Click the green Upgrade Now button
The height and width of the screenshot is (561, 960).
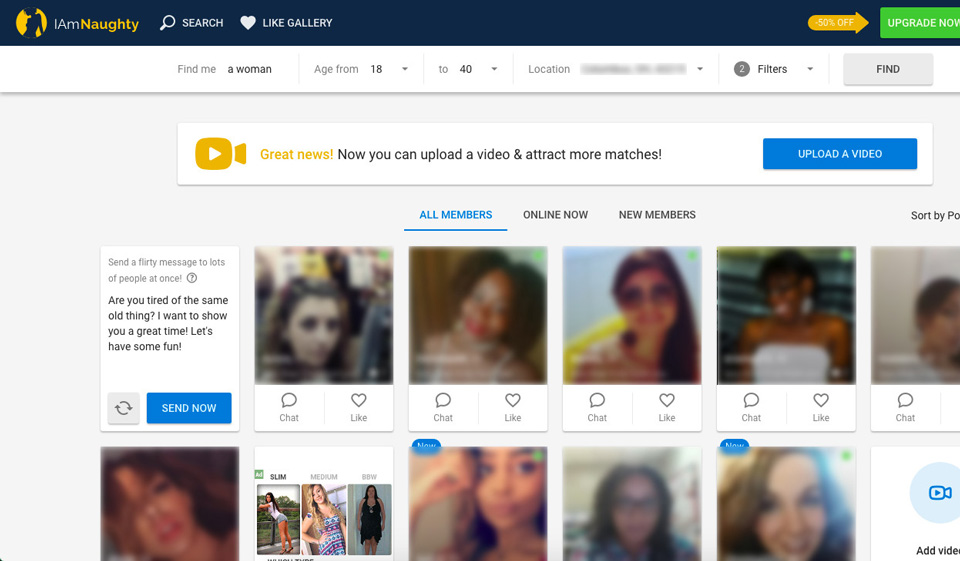(x=921, y=23)
